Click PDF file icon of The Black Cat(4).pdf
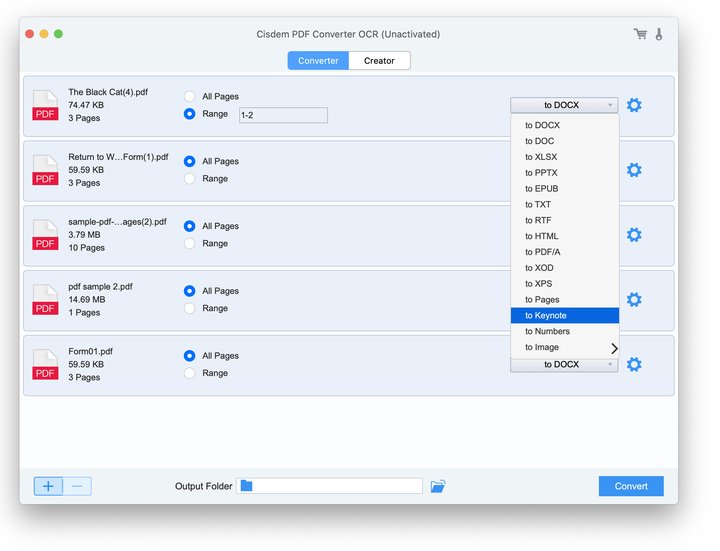This screenshot has height=551, width=720. point(45,105)
